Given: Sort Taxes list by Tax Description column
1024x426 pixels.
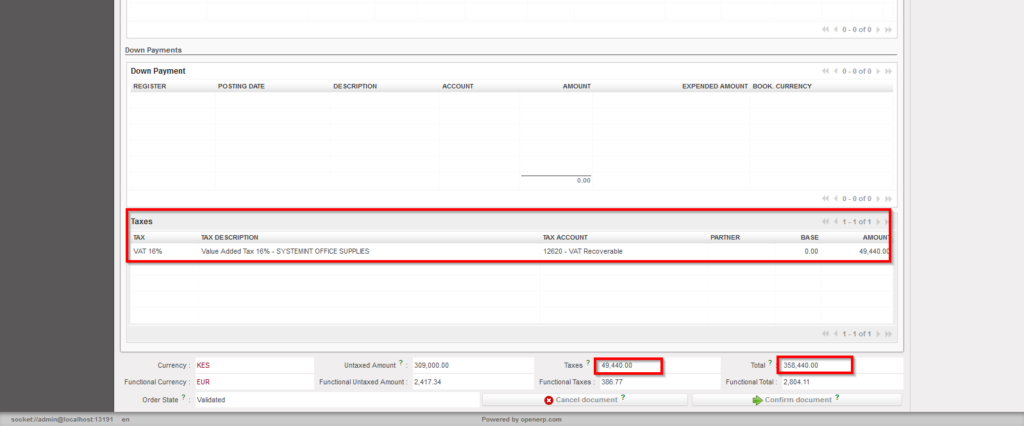Looking at the screenshot, I should [230, 238].
